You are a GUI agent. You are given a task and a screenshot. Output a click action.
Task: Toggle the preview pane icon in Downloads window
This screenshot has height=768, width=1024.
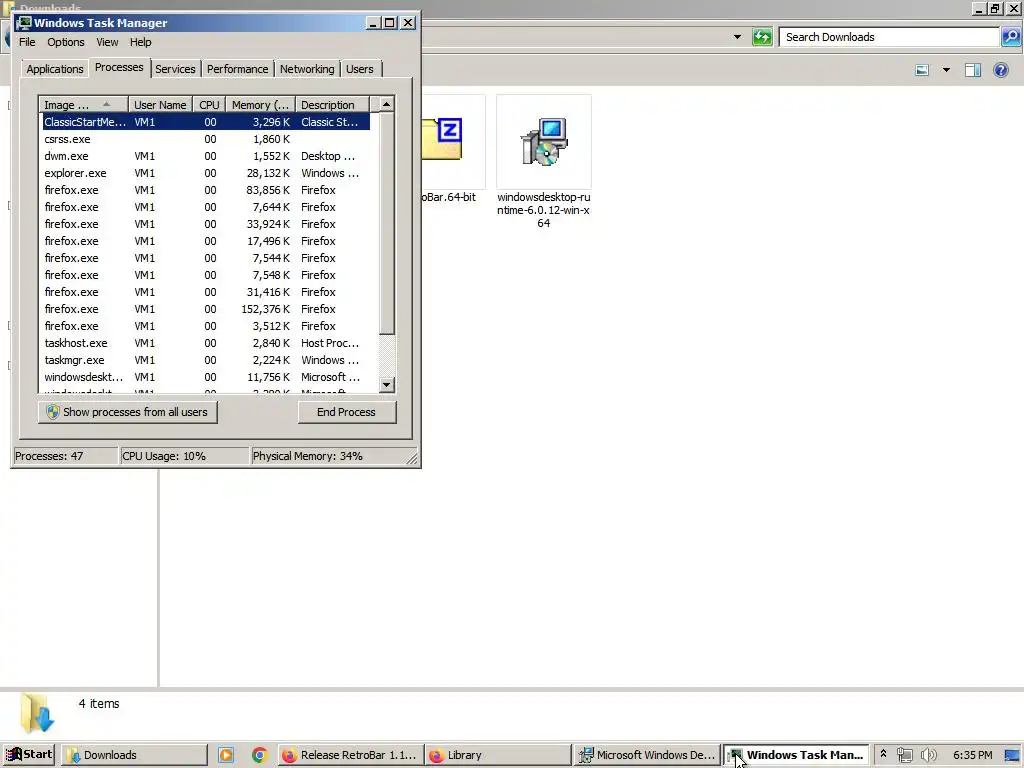tap(973, 70)
